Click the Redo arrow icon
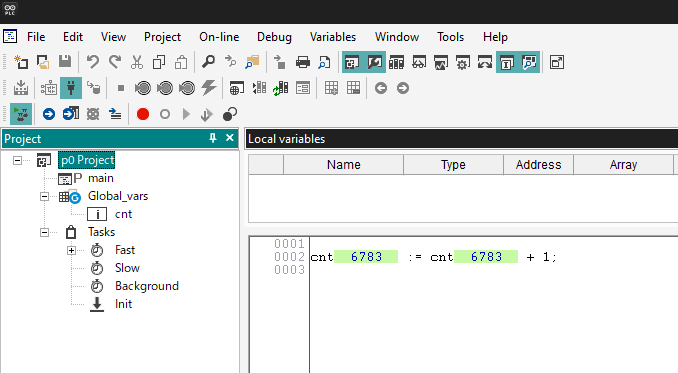 (115, 62)
